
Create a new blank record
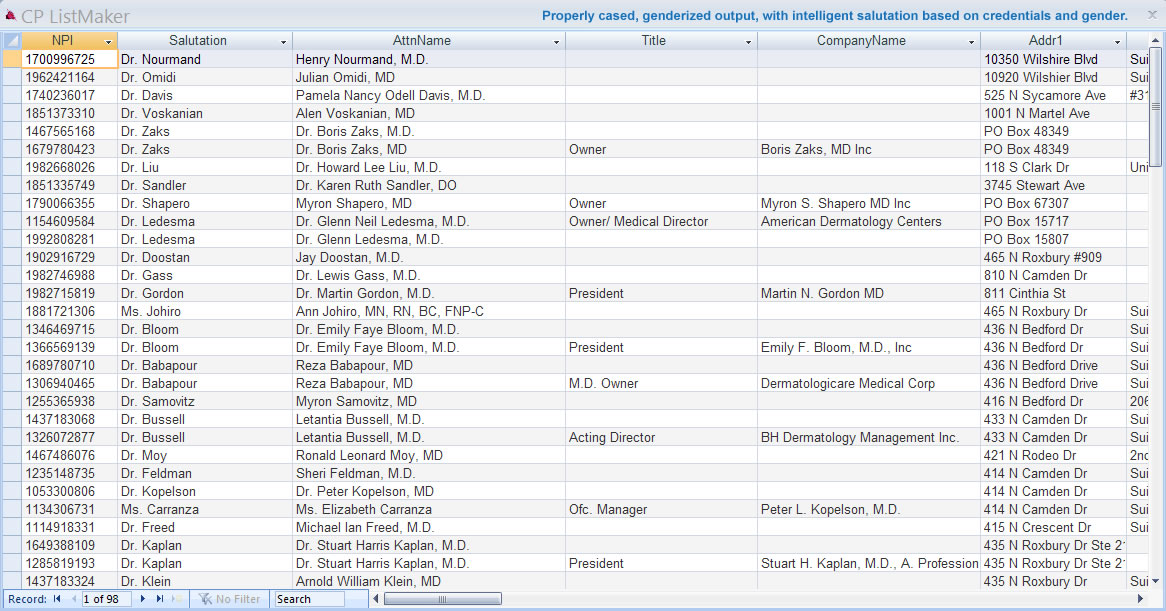175,599
